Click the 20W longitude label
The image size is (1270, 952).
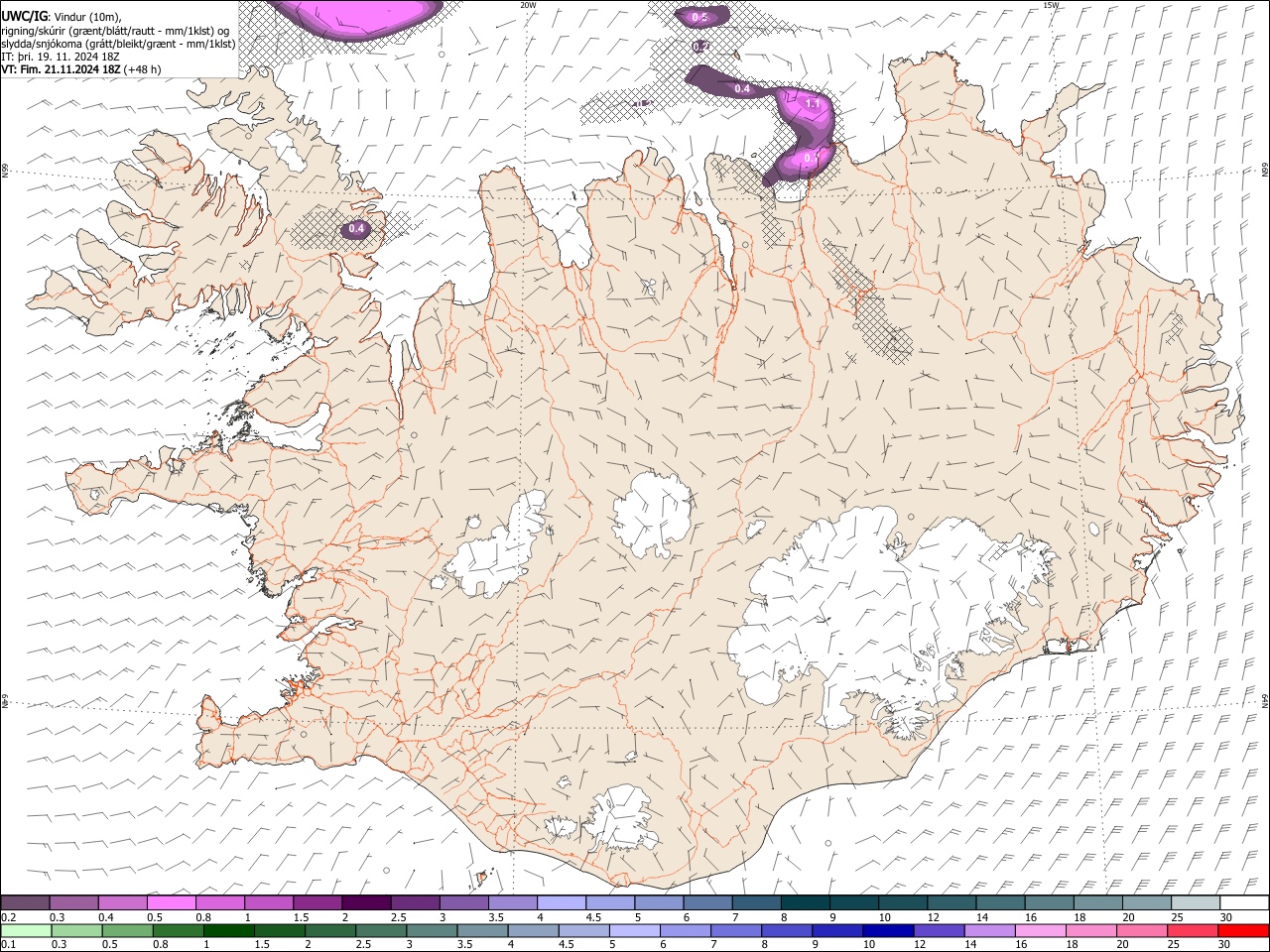pos(528,5)
